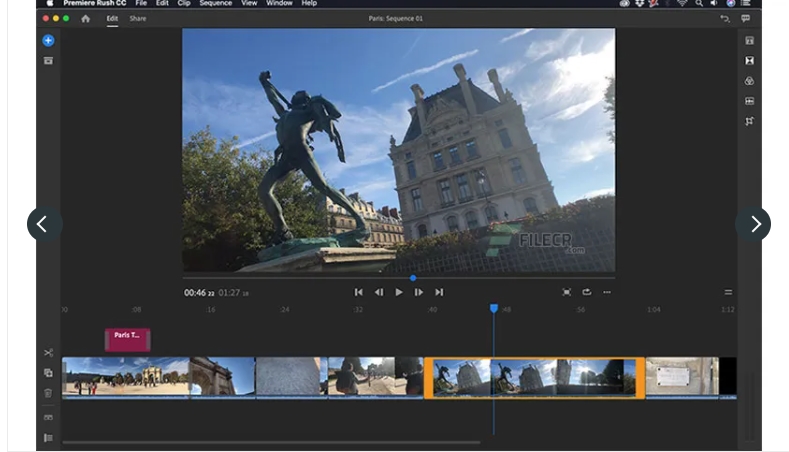
Task: Select the scissors Split clip tool
Action: [x=48, y=353]
